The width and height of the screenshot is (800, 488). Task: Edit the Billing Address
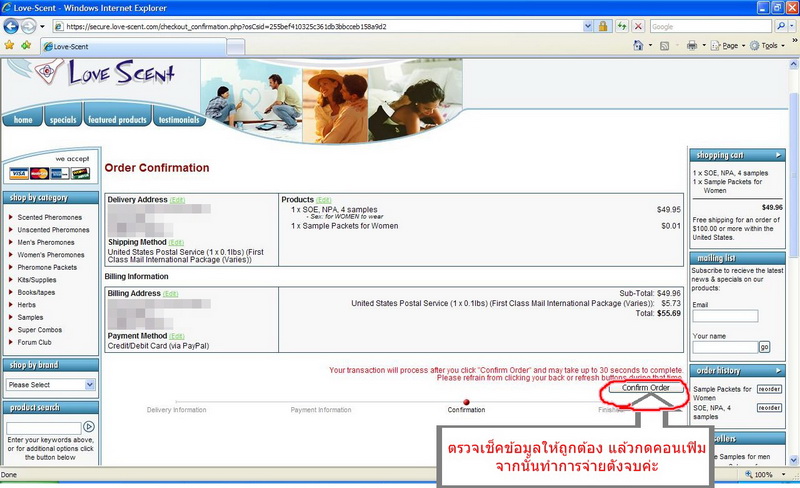tap(170, 294)
